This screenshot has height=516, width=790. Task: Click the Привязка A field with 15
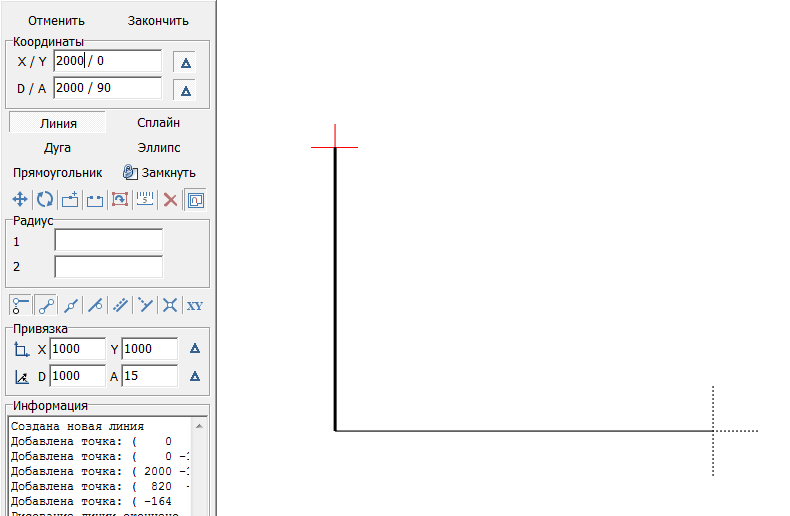click(150, 376)
